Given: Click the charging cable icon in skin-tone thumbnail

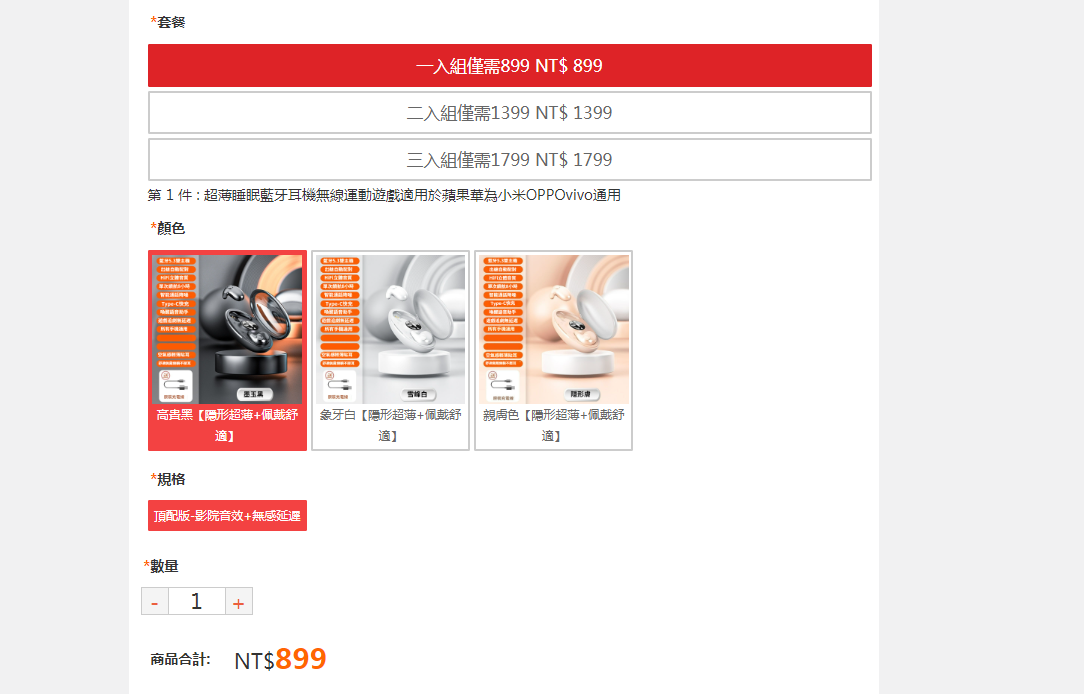Looking at the screenshot, I should 502,386.
